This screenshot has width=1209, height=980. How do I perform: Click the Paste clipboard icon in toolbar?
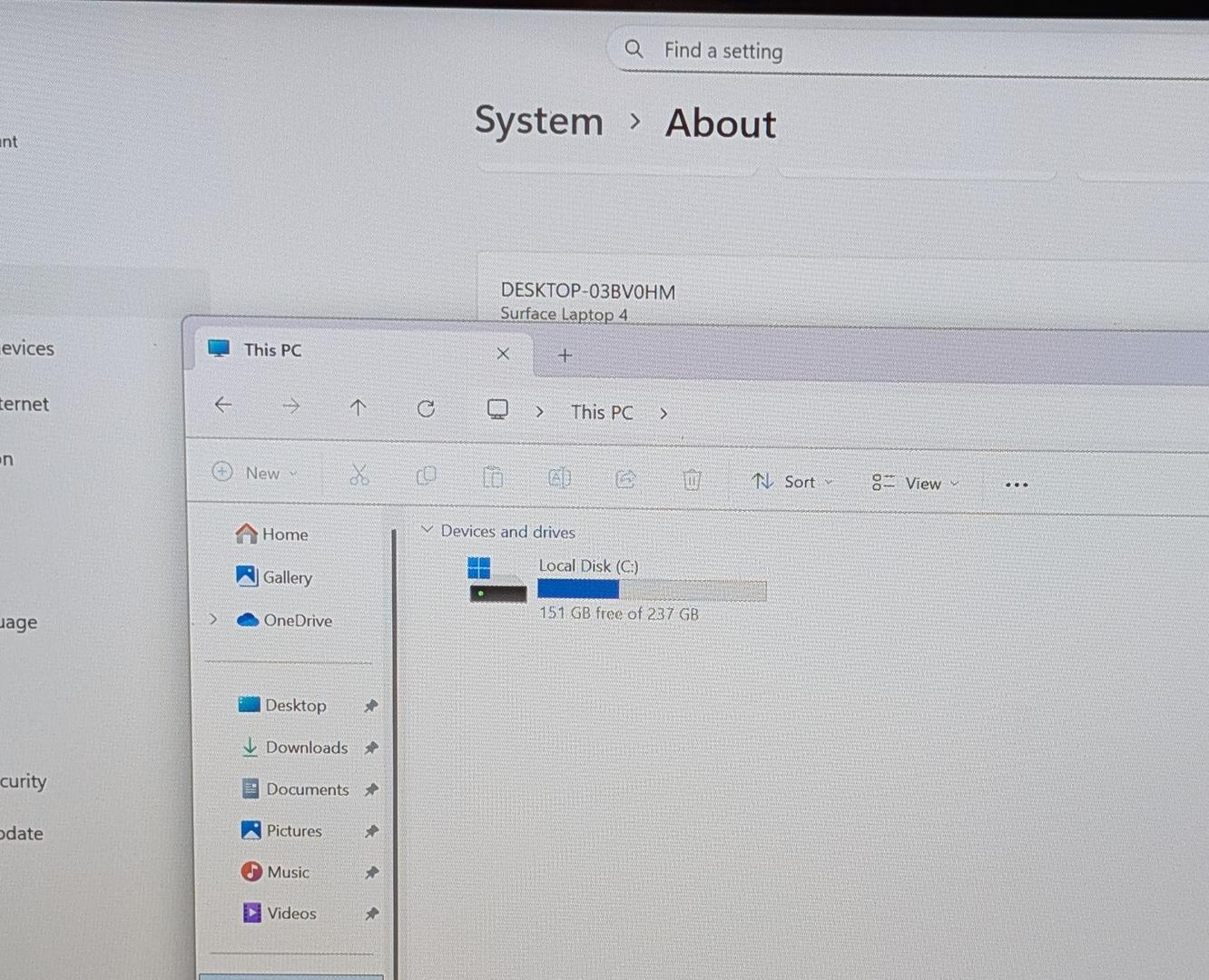493,476
